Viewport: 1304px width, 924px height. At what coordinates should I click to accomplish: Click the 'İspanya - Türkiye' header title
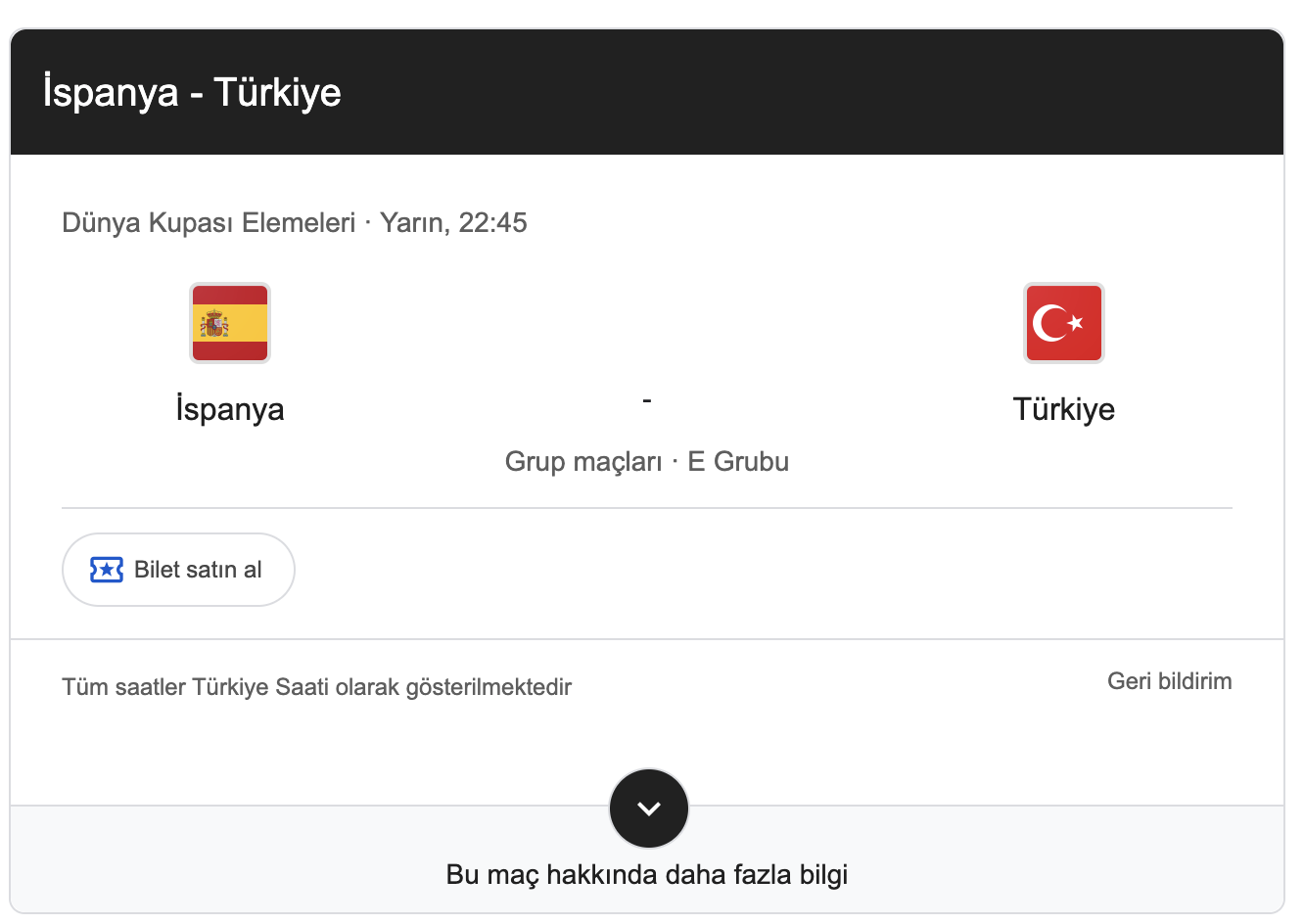(x=192, y=92)
